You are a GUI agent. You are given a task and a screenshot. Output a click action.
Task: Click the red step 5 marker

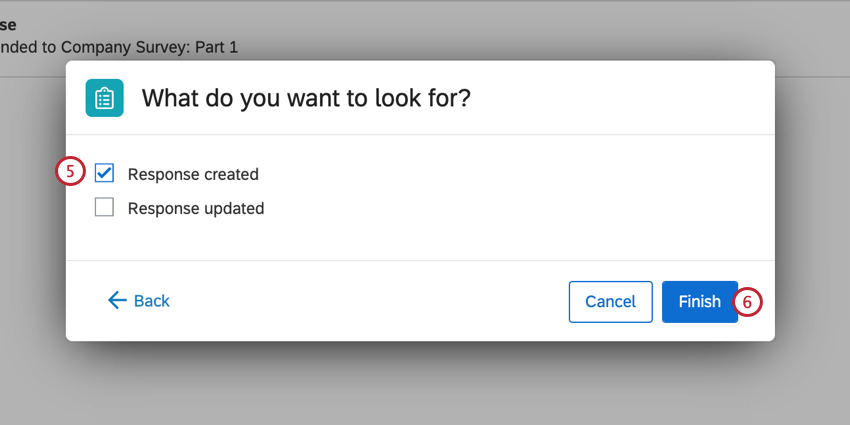click(70, 172)
